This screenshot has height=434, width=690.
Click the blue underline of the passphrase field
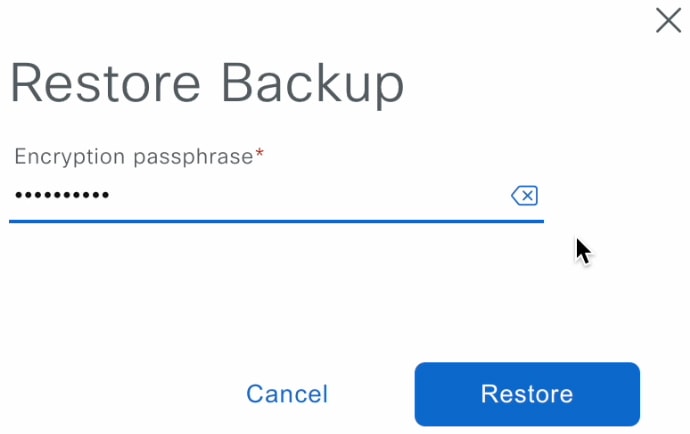point(276,221)
